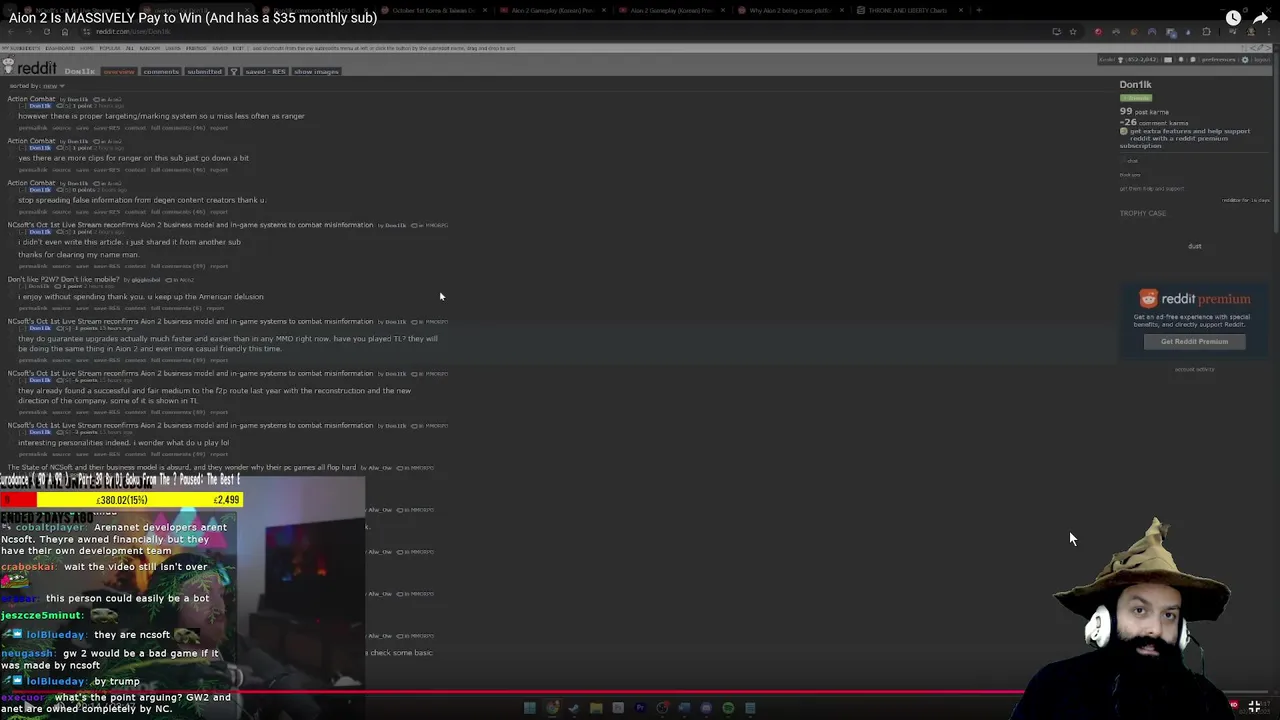This screenshot has height=720, width=1280.
Task: Open Steam from the Windows taskbar
Action: 574,708
